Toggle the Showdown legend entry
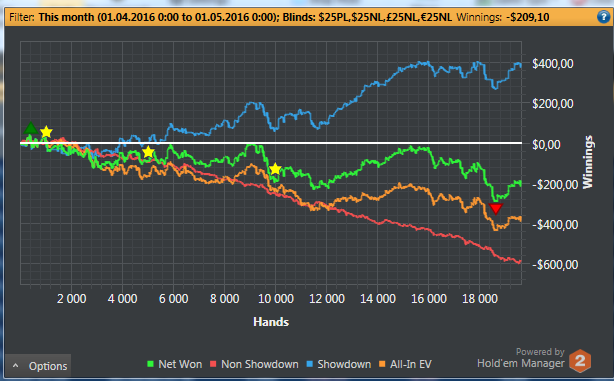 tap(339, 364)
